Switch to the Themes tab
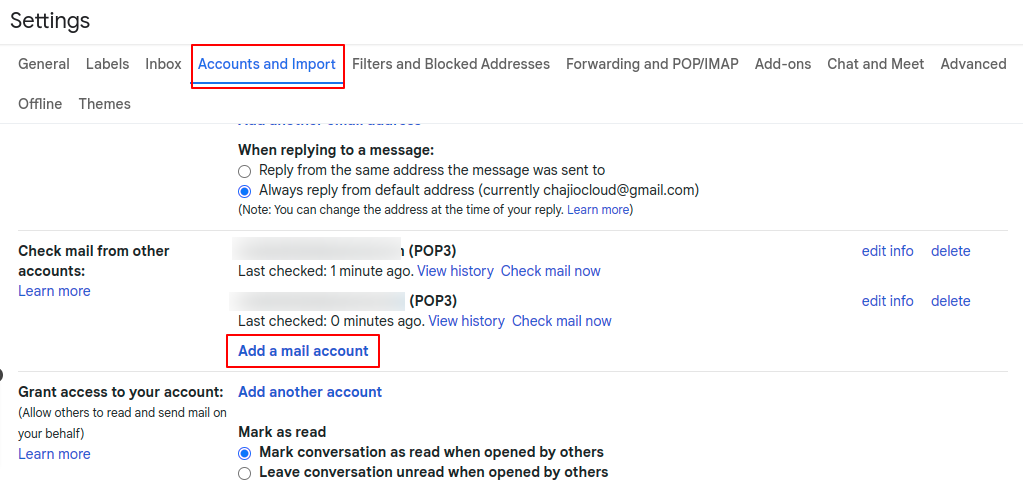Viewport: 1023px width, 492px height. [104, 104]
